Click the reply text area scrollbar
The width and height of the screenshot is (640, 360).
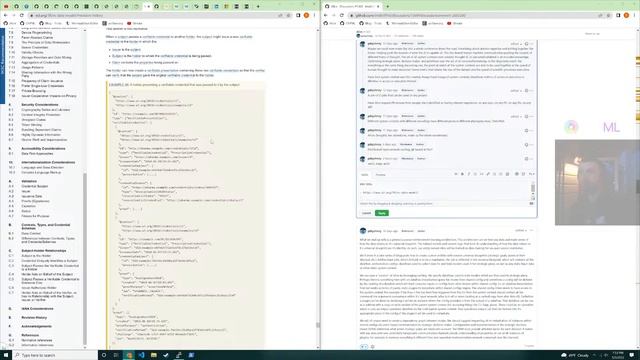tap(533, 188)
